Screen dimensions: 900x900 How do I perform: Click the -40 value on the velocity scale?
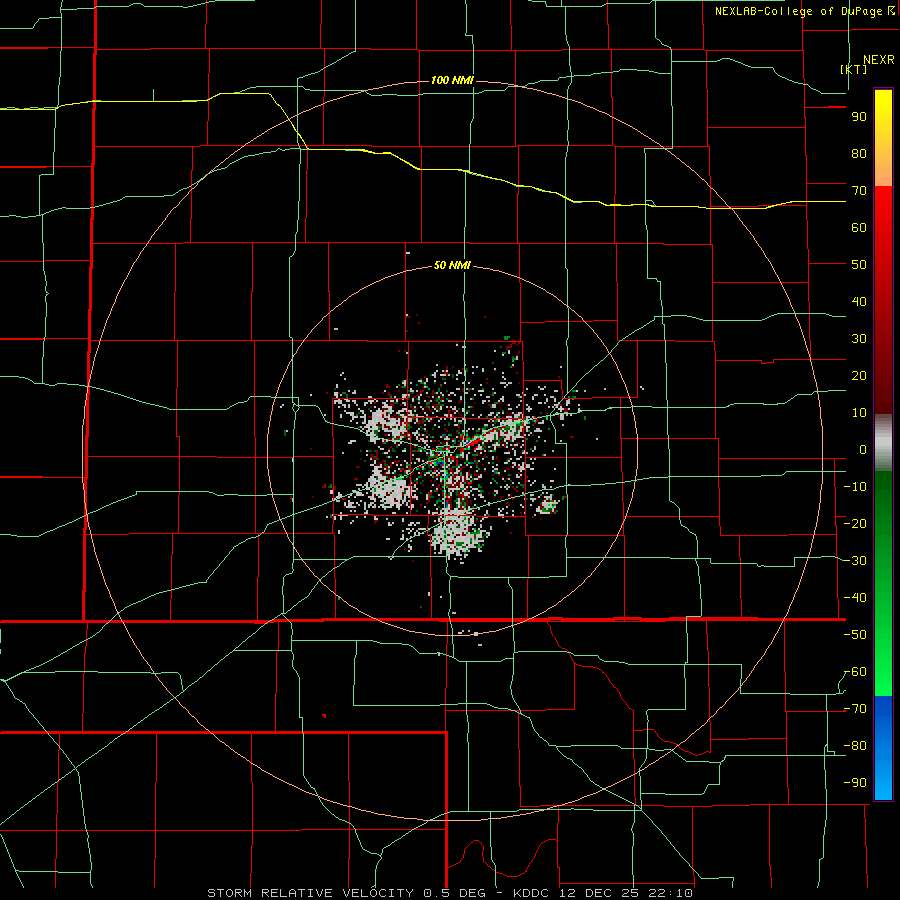tap(855, 598)
